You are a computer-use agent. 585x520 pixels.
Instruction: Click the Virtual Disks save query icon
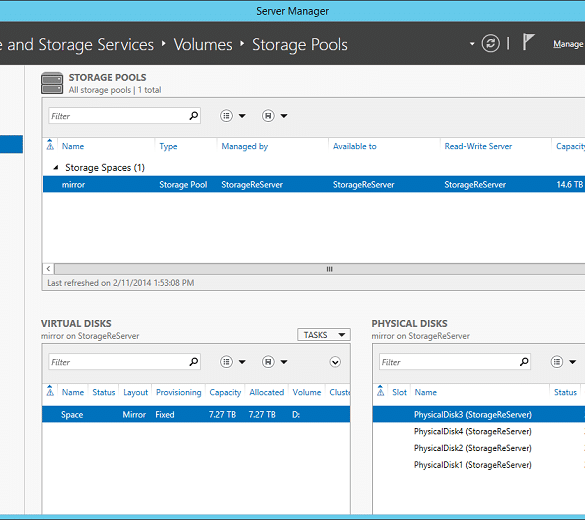tap(268, 362)
